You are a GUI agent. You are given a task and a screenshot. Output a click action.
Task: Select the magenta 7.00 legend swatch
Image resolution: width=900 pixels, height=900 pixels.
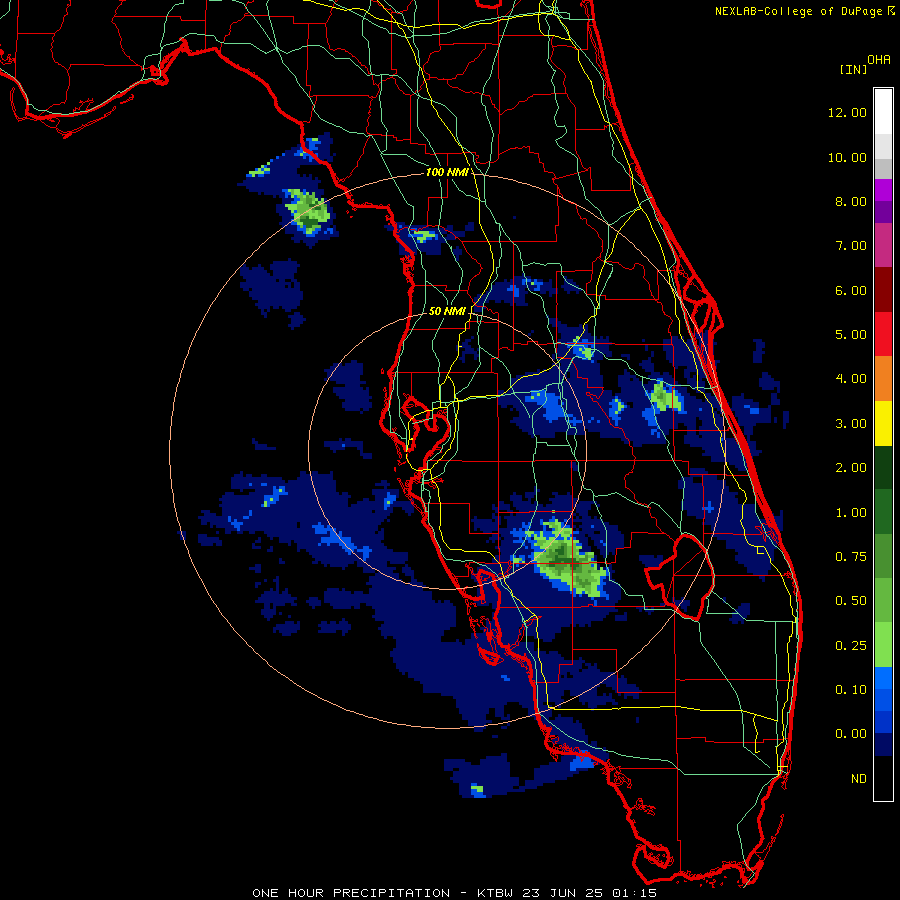883,245
